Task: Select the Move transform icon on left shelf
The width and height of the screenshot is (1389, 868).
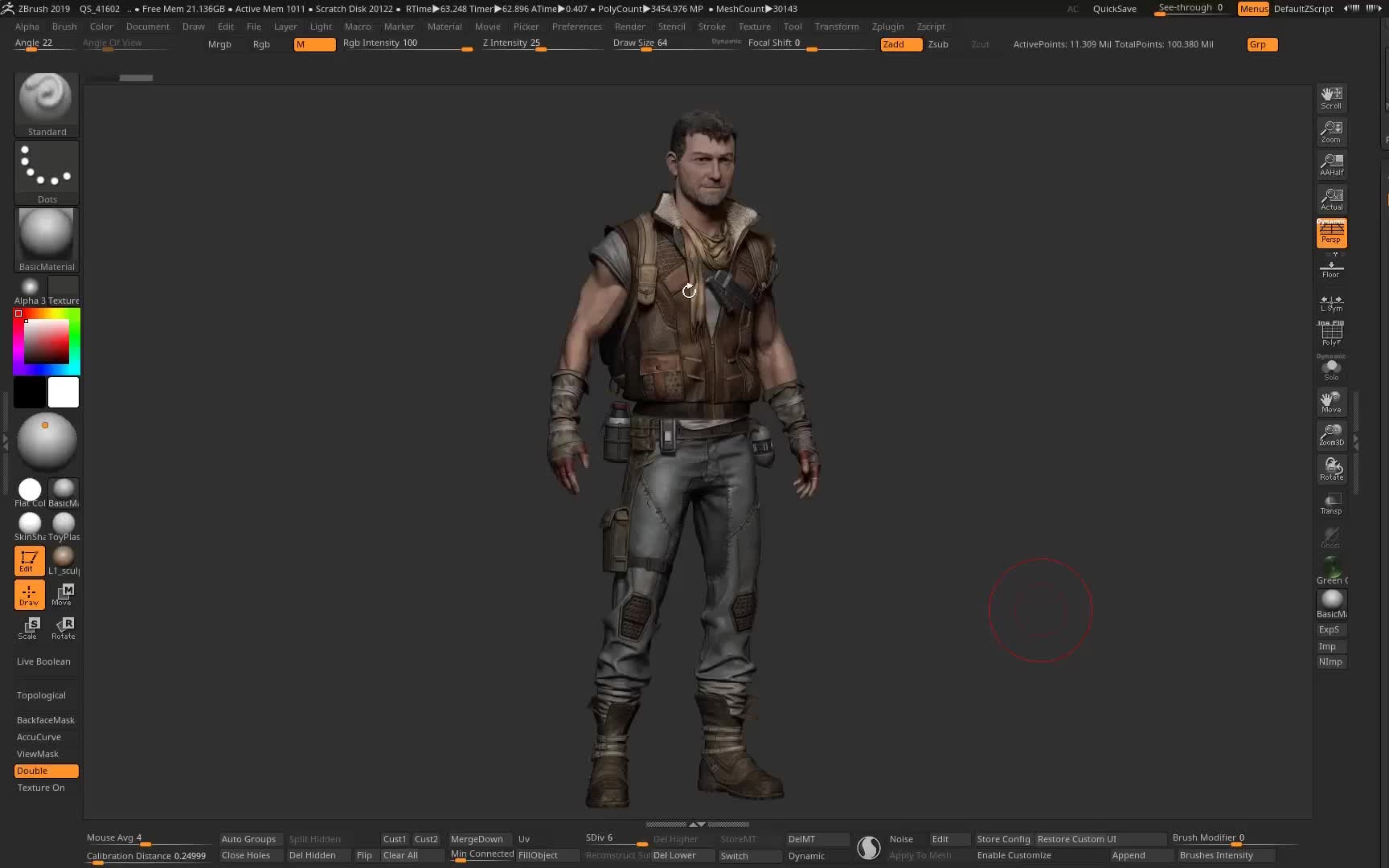Action: point(63,594)
